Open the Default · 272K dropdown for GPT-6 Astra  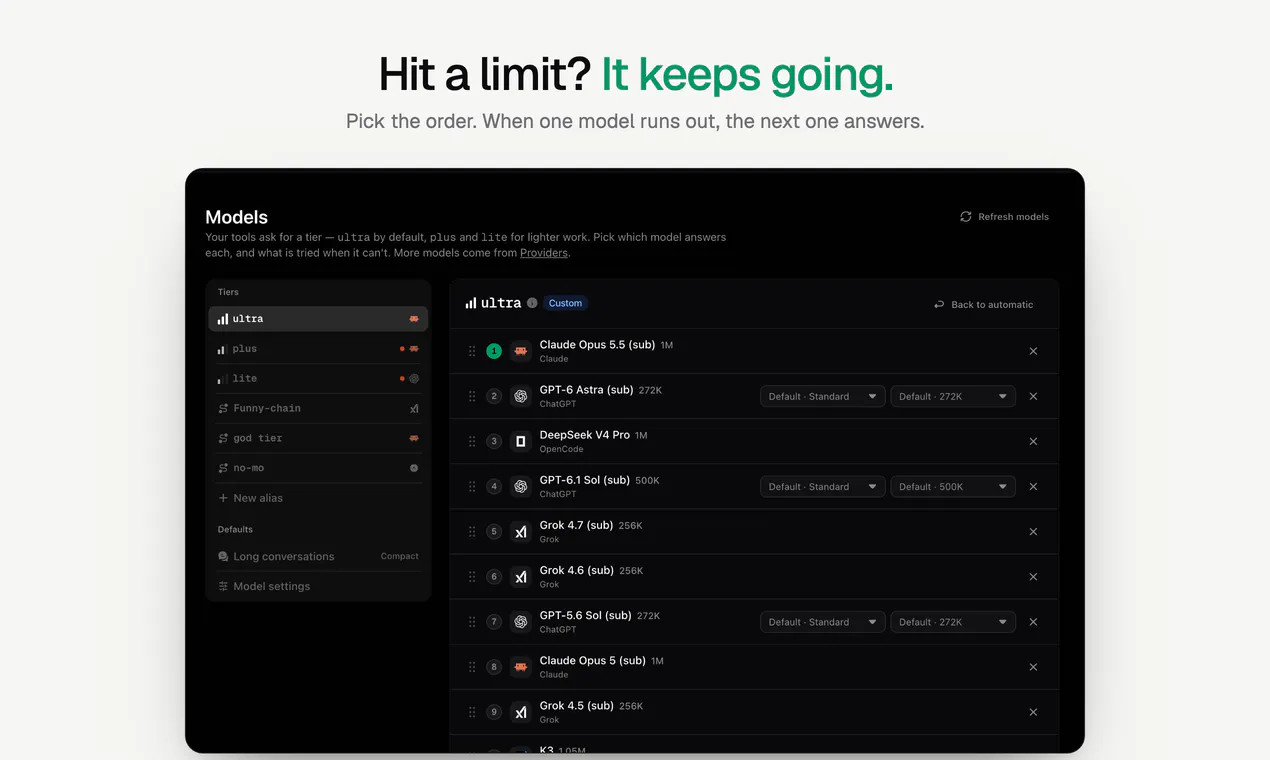pyautogui.click(x=953, y=397)
